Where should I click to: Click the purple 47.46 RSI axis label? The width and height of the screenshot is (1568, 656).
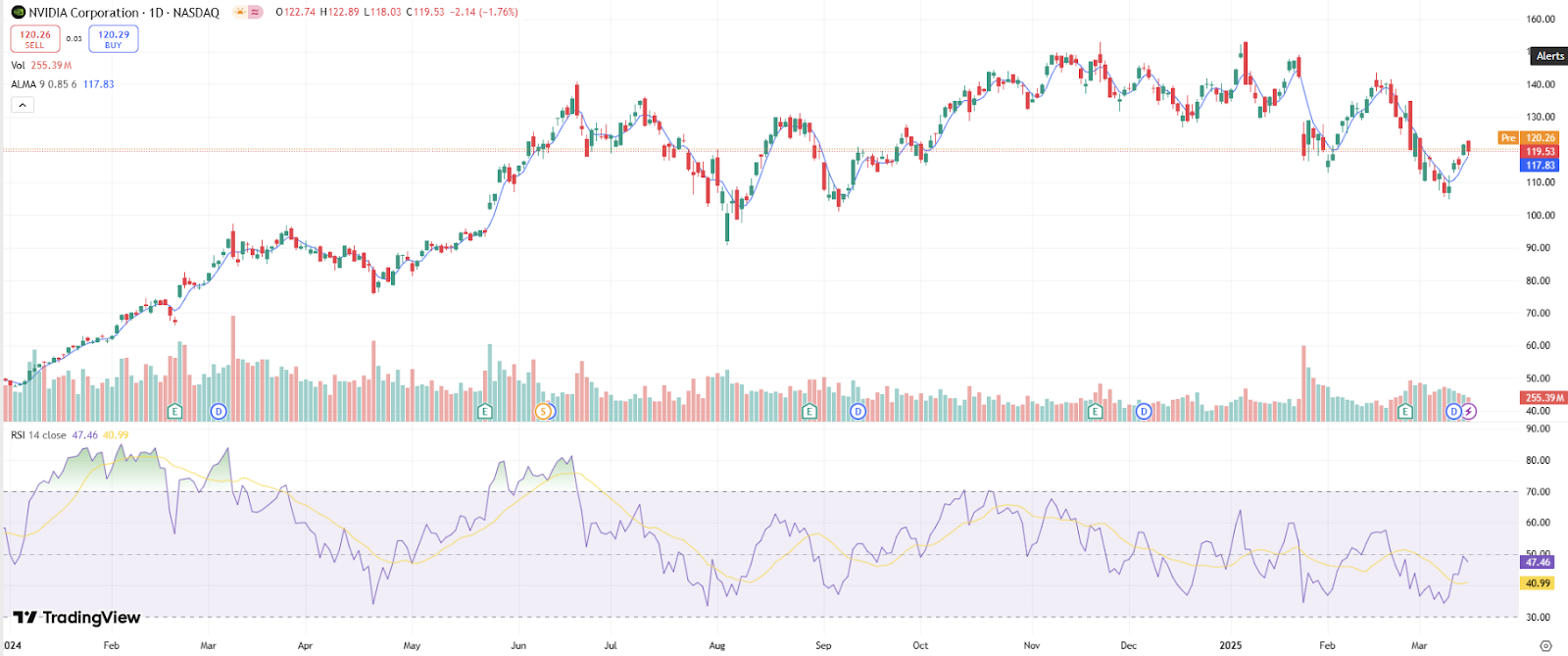[x=1538, y=562]
